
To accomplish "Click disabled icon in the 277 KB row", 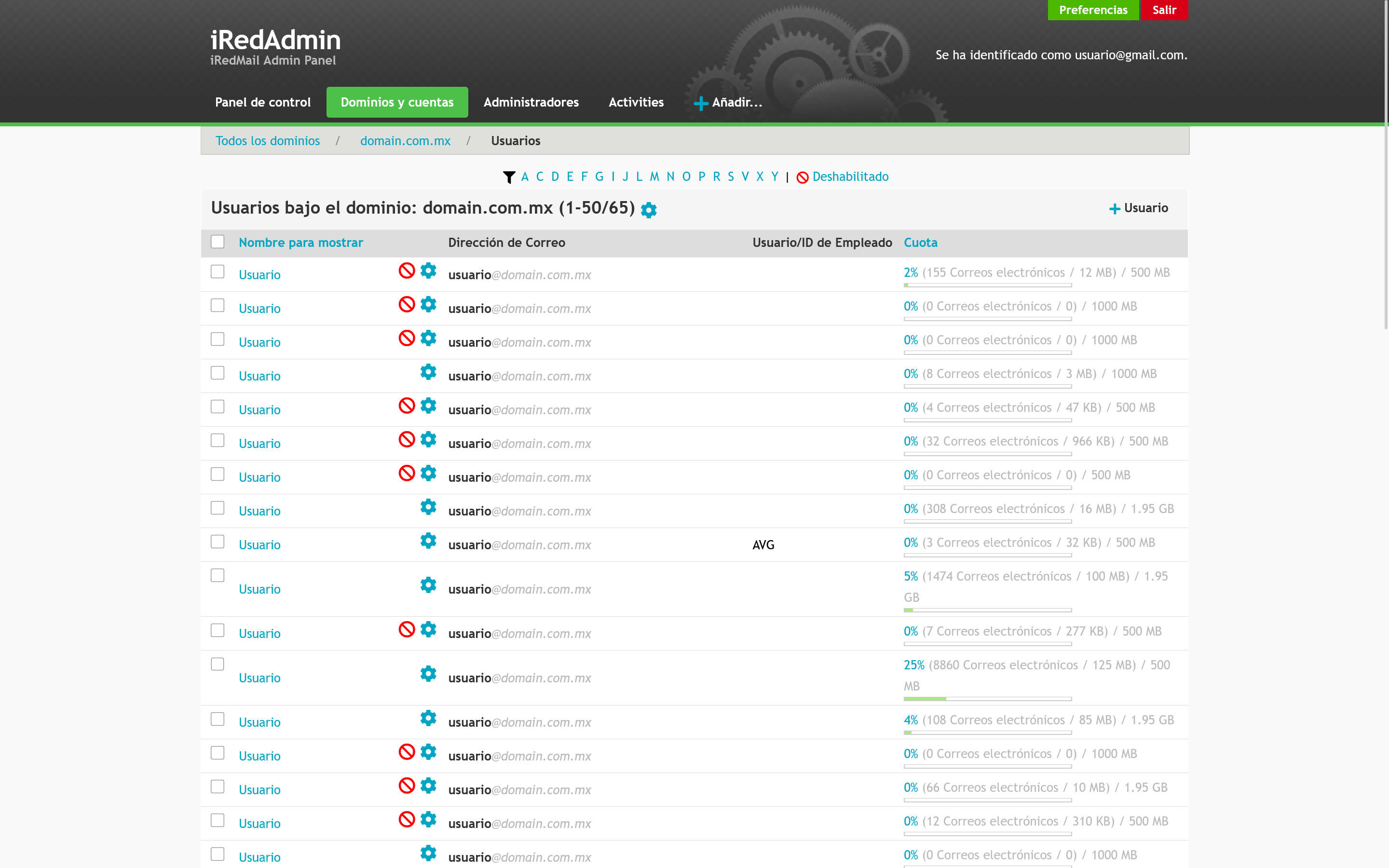I will [x=407, y=629].
